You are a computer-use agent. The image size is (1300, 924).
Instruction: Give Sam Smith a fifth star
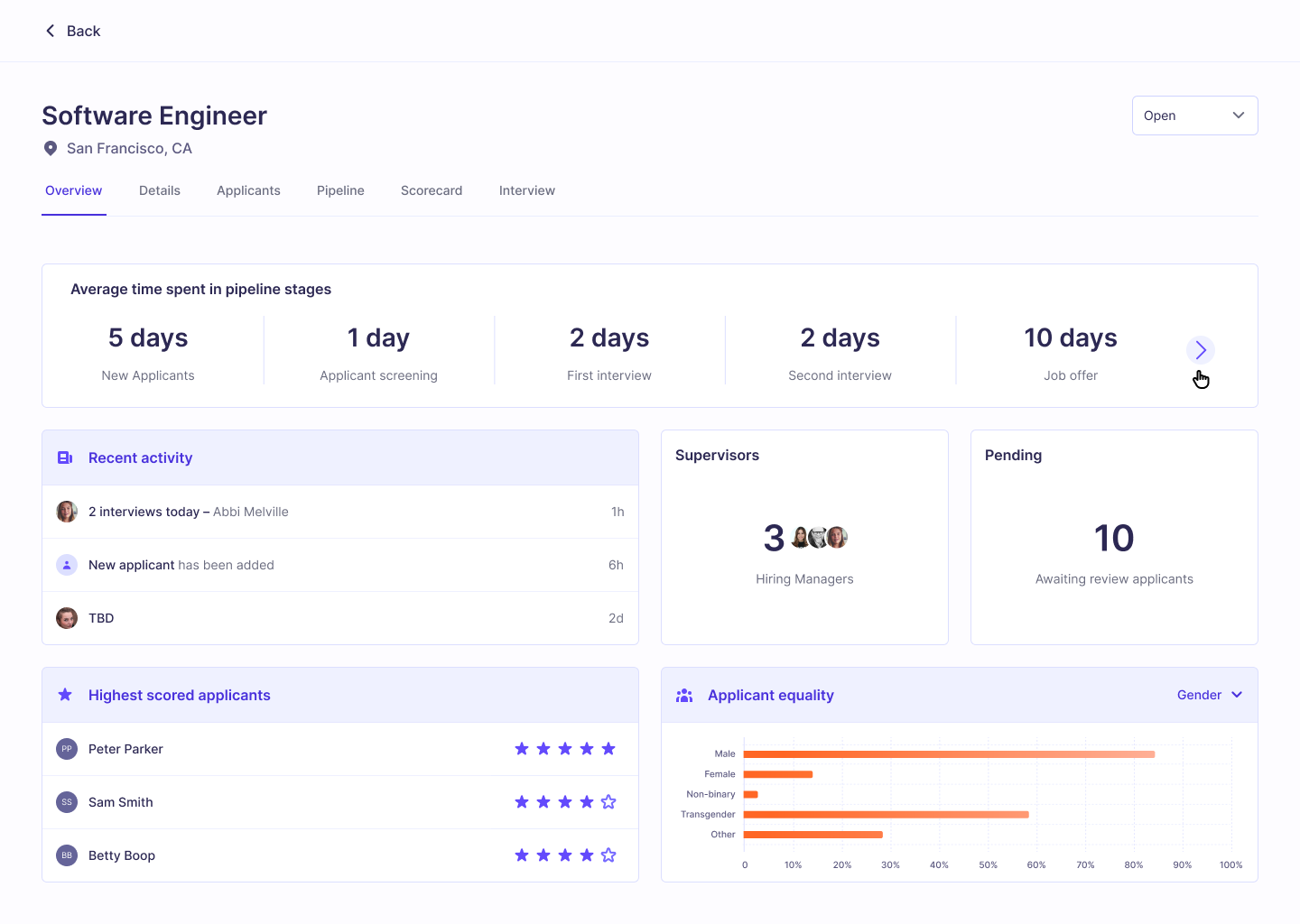(x=608, y=801)
